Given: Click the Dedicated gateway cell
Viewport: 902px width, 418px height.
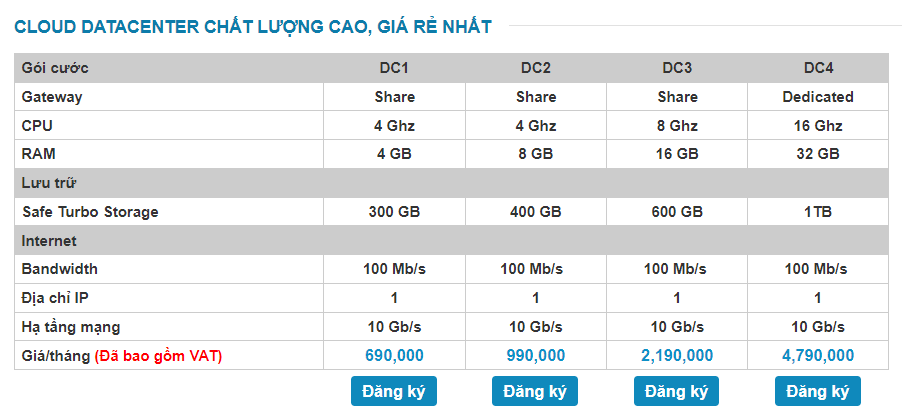Looking at the screenshot, I should coord(818,97).
